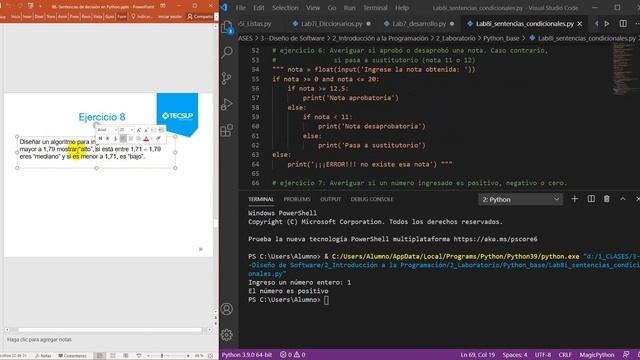Viewport: 640px width, 360px height.
Task: Open the feedback icon in the VS Code status bar
Action: point(626,355)
